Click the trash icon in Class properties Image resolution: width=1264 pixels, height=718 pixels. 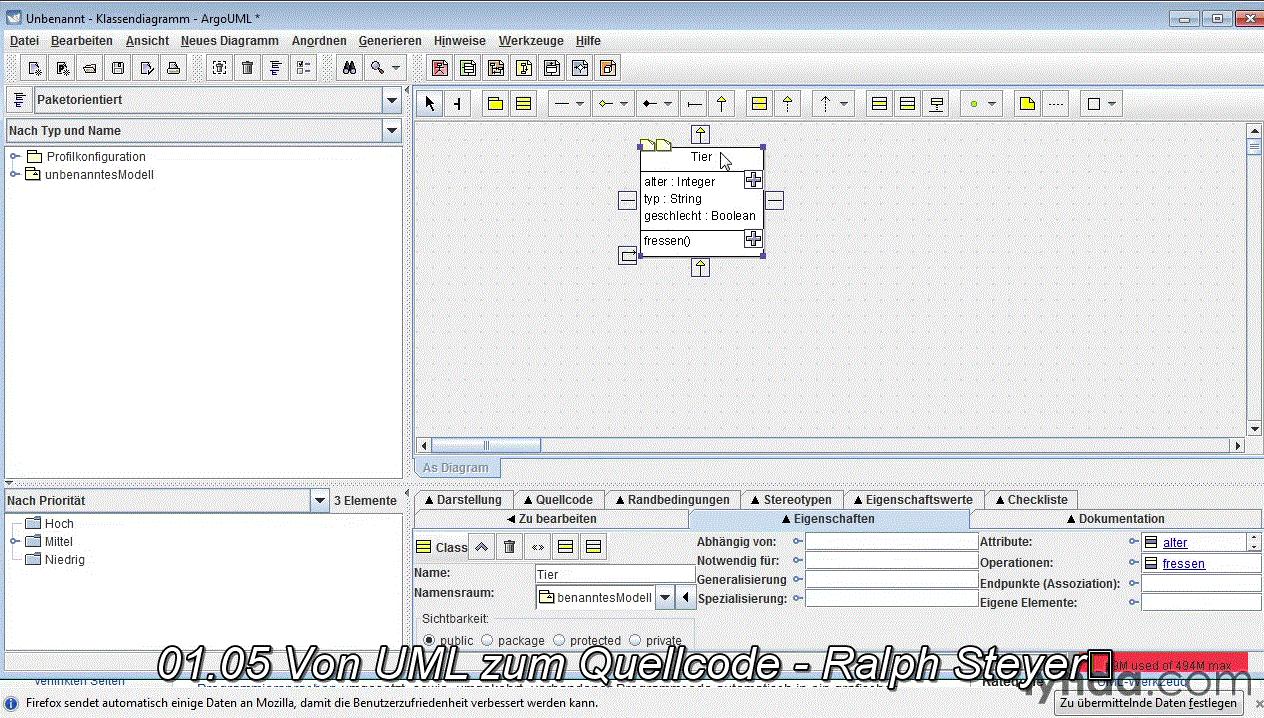(509, 546)
